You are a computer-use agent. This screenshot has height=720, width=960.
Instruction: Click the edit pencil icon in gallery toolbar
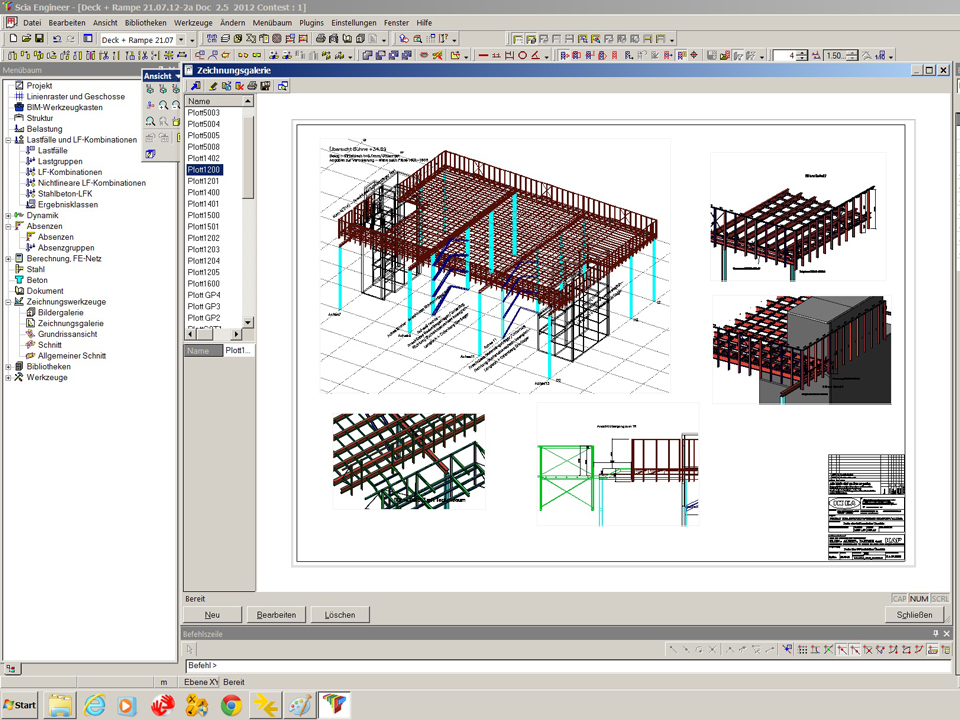click(x=213, y=87)
